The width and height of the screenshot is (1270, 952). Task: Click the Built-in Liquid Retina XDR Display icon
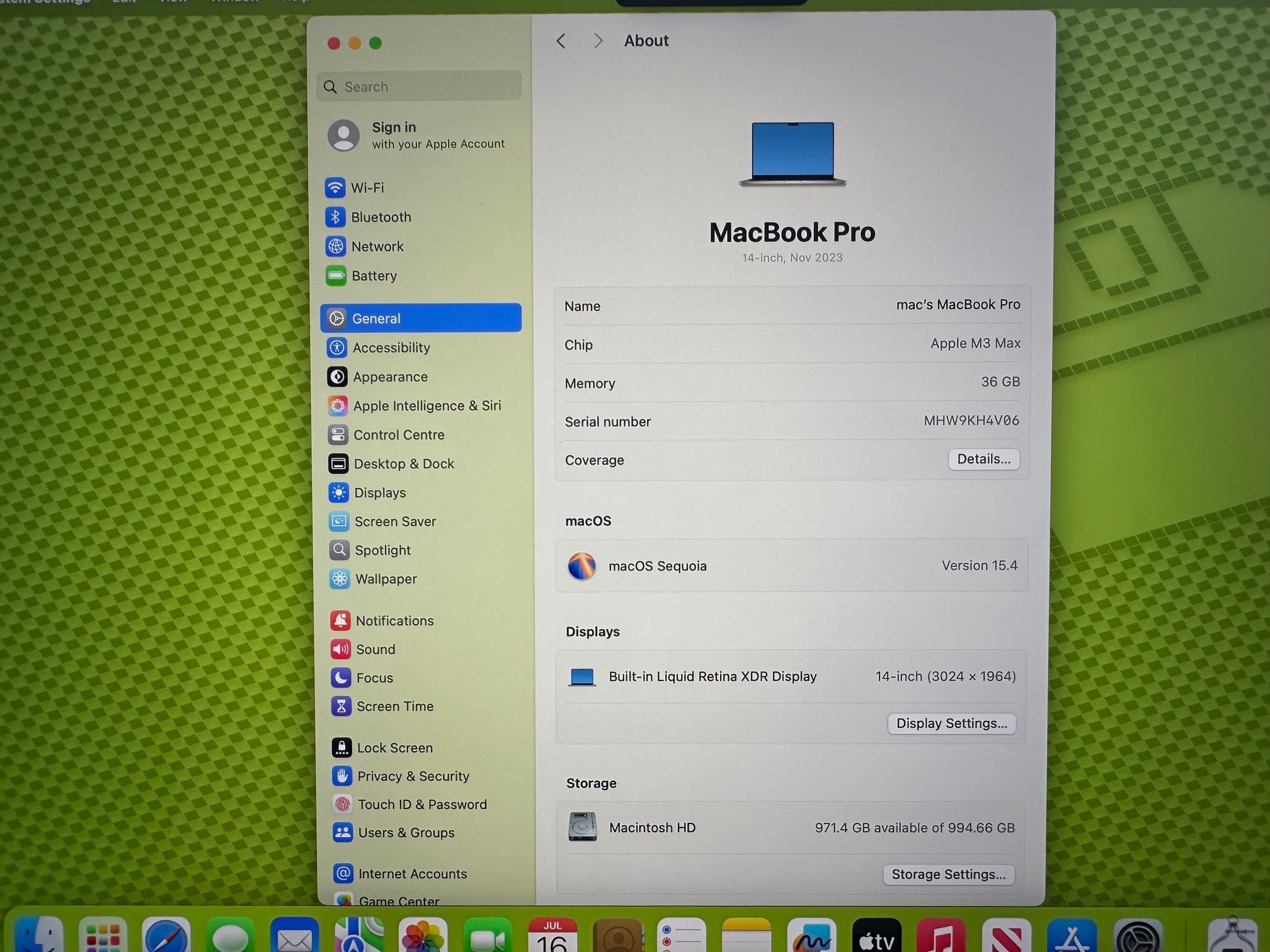pos(581,677)
